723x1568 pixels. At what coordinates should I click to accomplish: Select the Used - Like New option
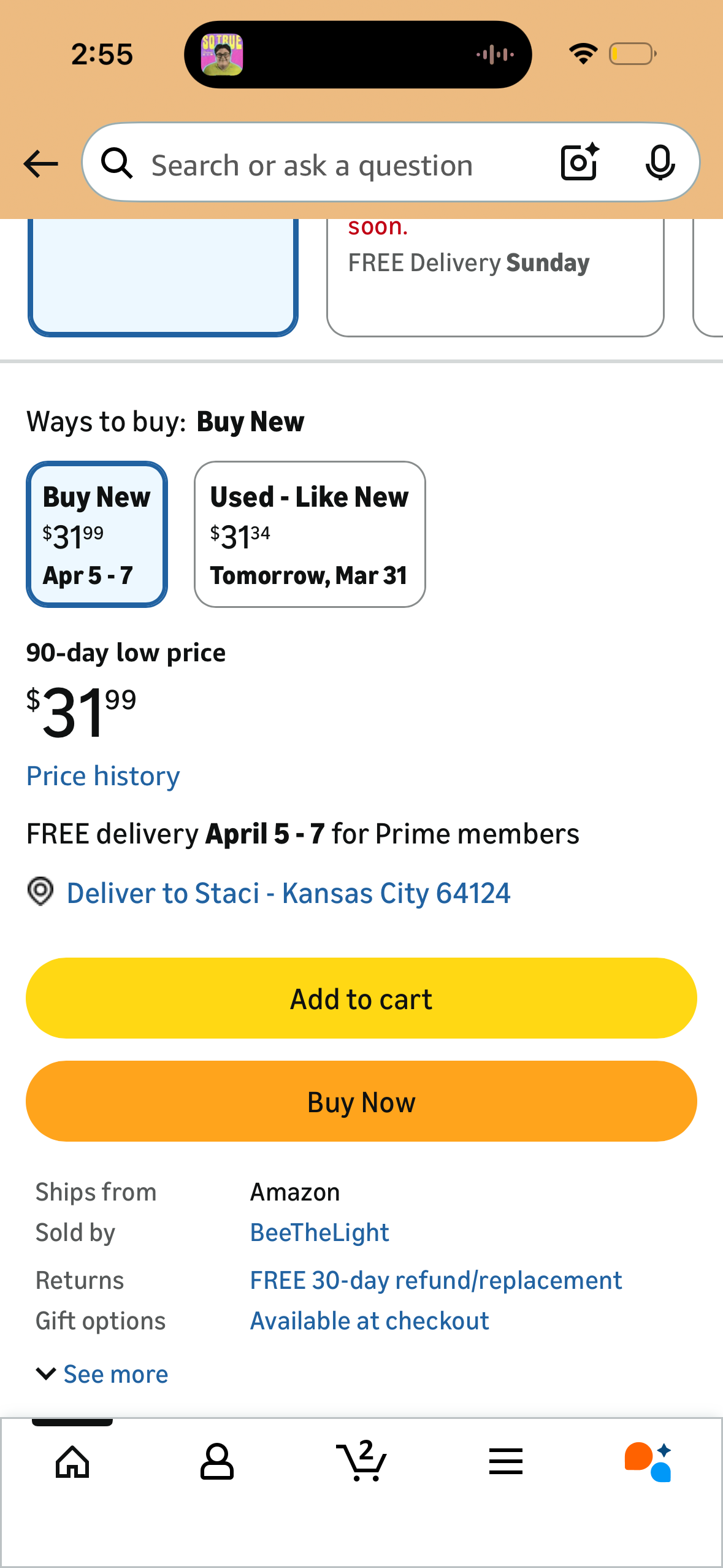click(310, 534)
